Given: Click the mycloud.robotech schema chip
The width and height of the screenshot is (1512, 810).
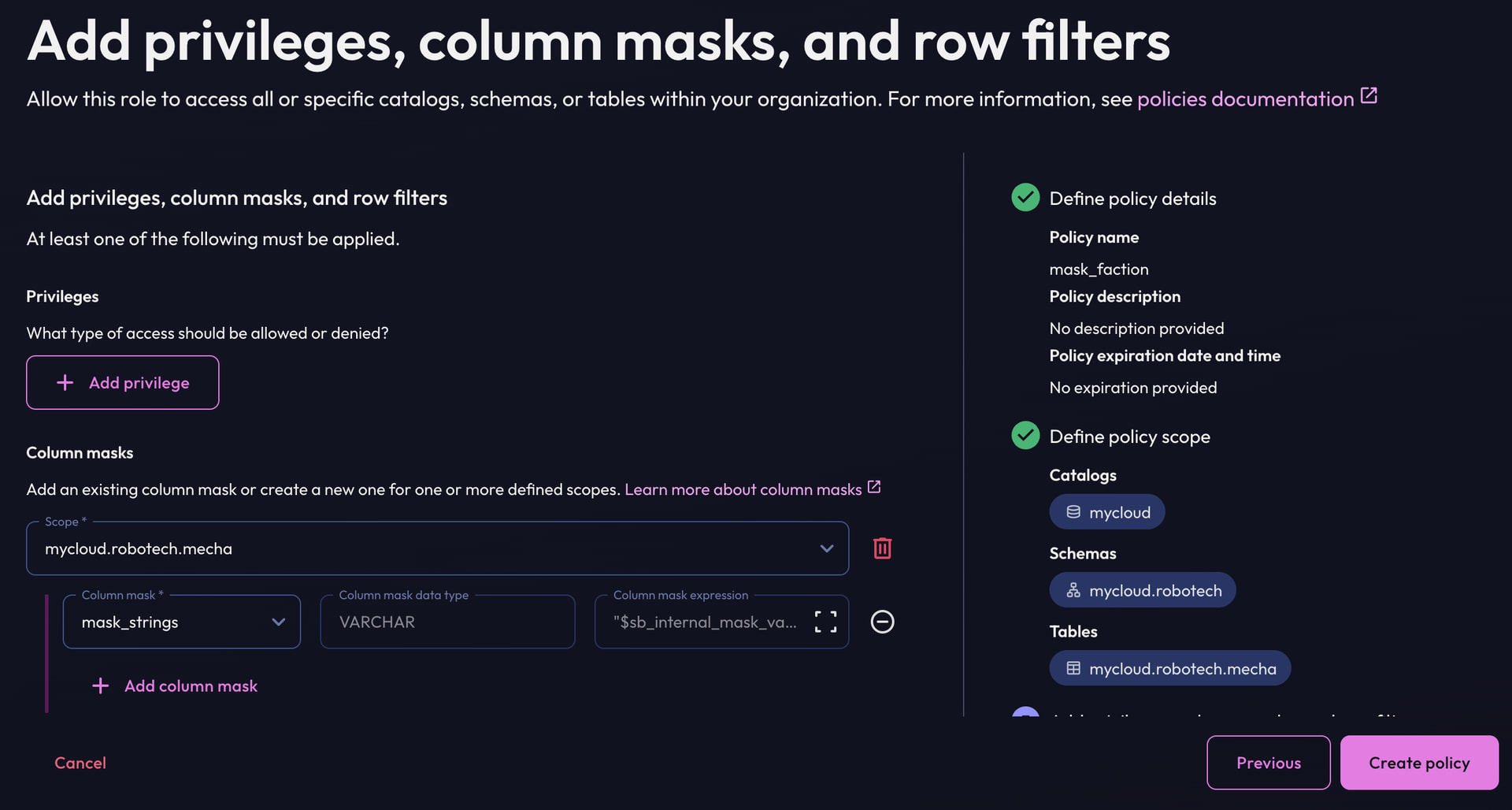Looking at the screenshot, I should [x=1142, y=590].
